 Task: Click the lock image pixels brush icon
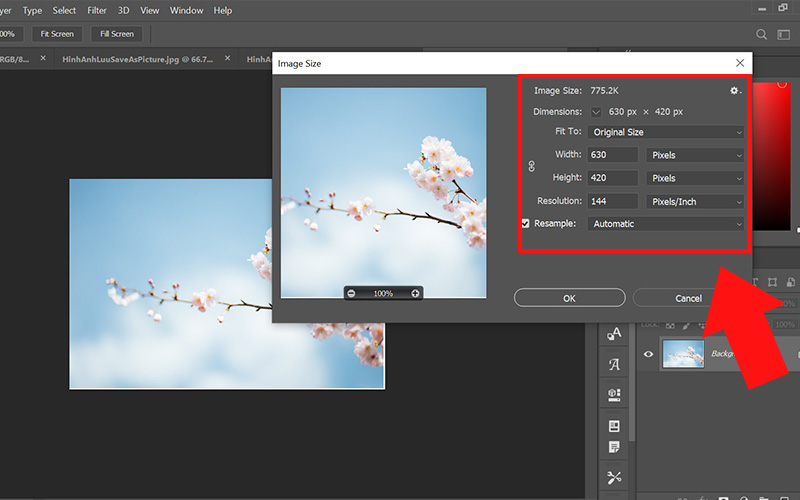tap(687, 325)
